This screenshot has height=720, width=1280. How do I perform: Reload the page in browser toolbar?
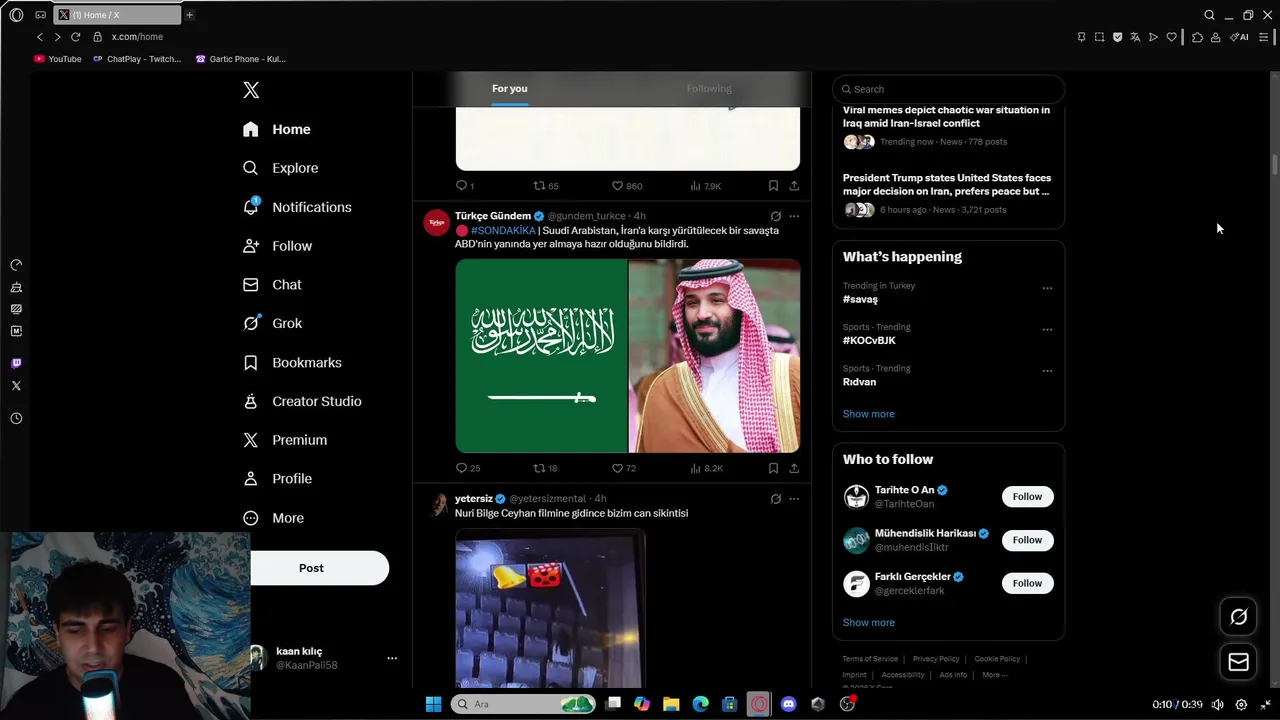coord(75,37)
